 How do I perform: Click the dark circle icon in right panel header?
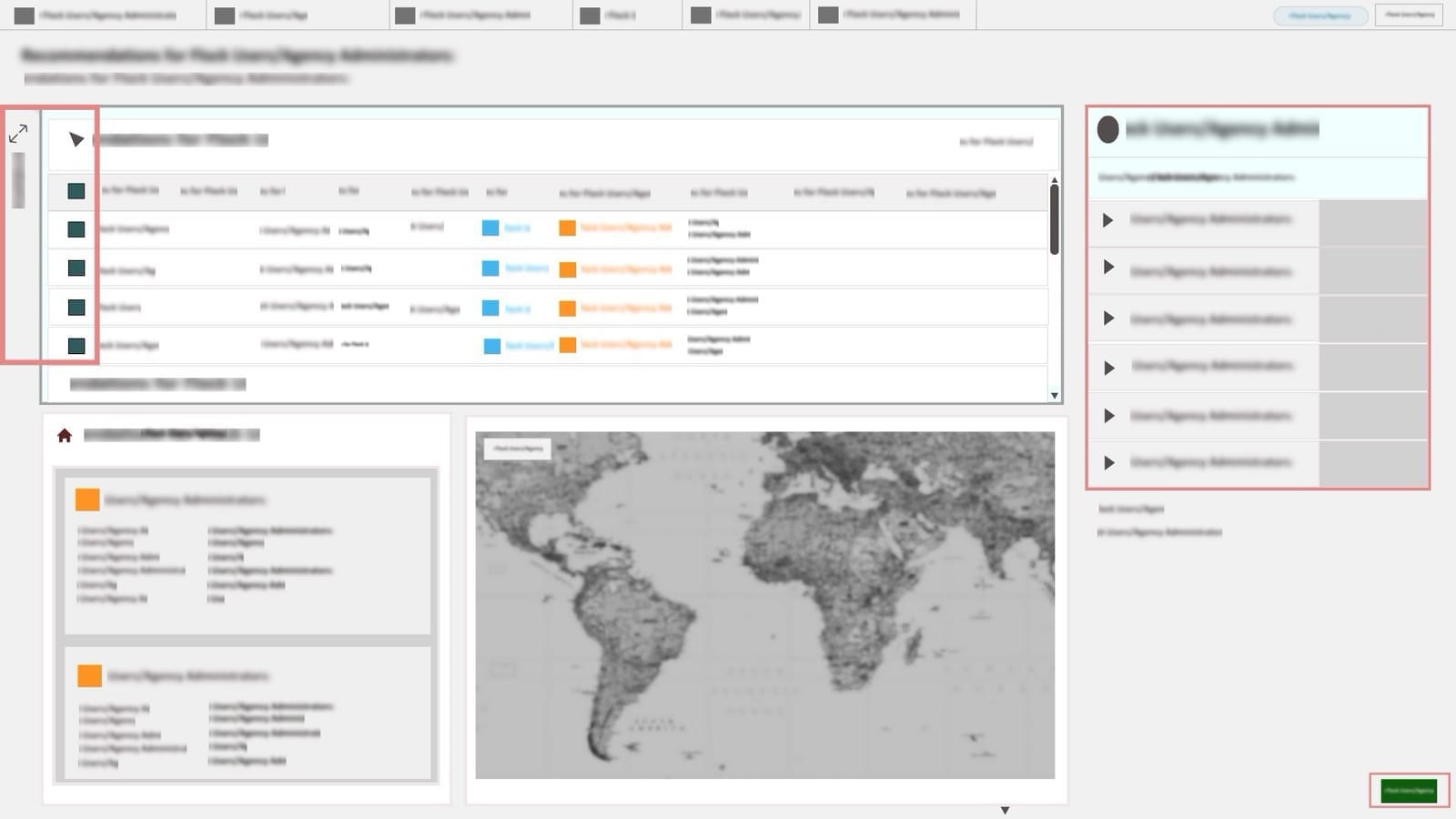click(x=1107, y=129)
